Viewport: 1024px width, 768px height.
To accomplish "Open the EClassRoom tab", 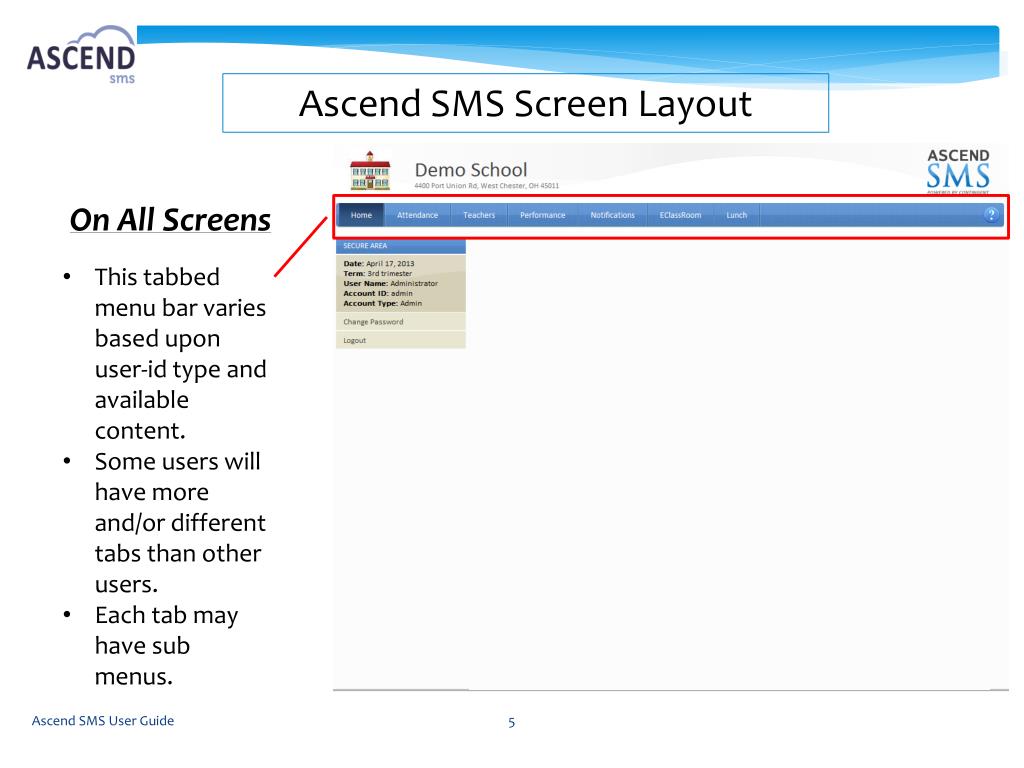I will tap(680, 215).
